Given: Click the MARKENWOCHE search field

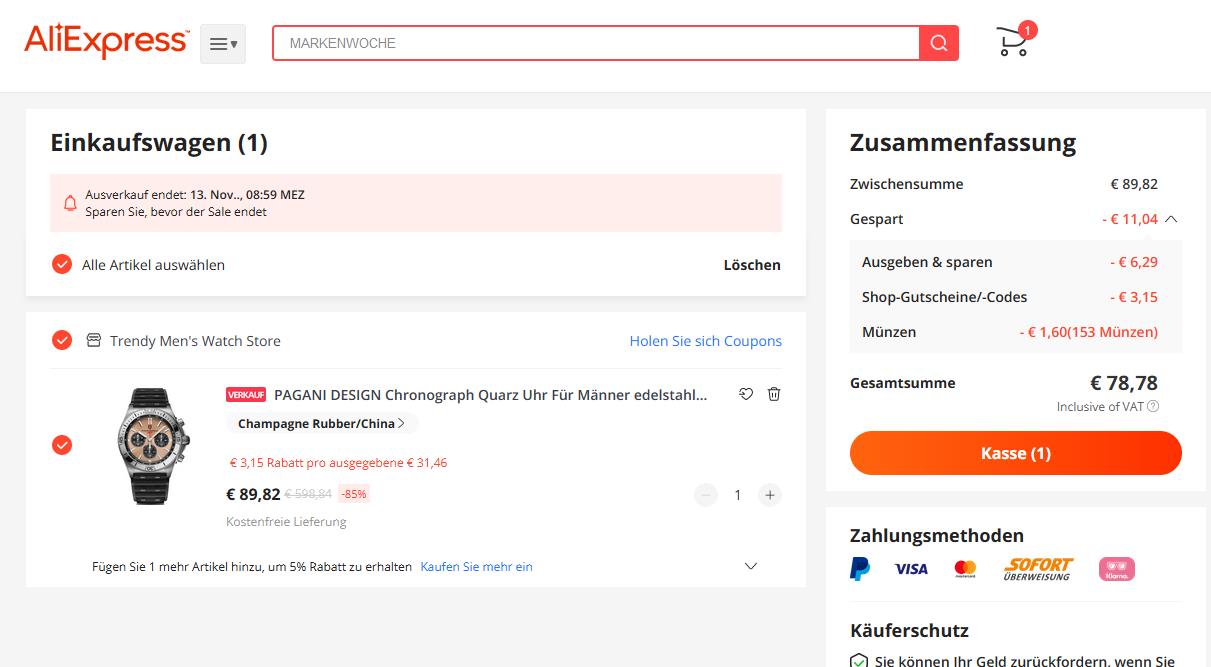Looking at the screenshot, I should click(595, 43).
